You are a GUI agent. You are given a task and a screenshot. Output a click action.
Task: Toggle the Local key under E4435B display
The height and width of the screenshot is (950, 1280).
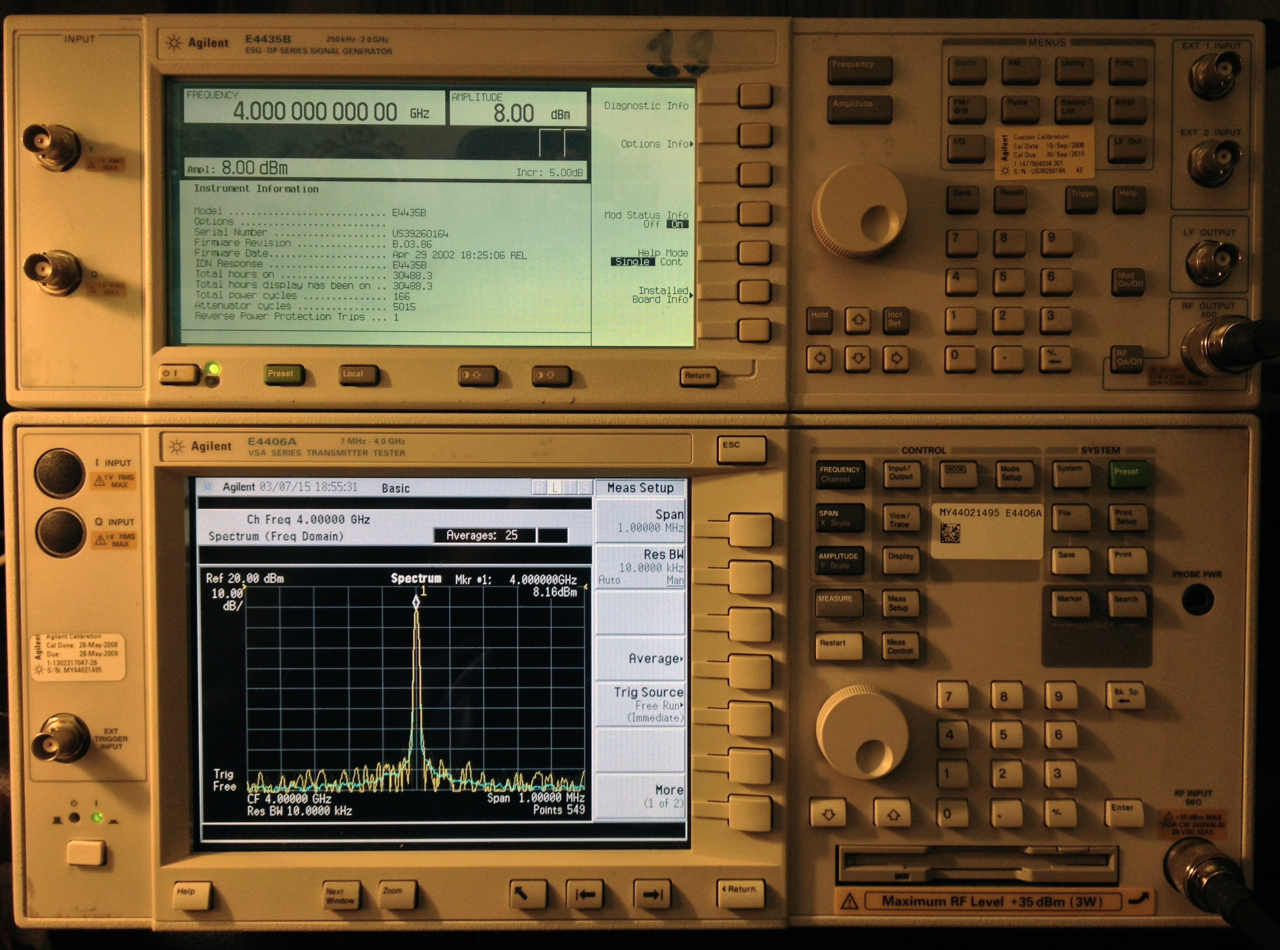[358, 375]
